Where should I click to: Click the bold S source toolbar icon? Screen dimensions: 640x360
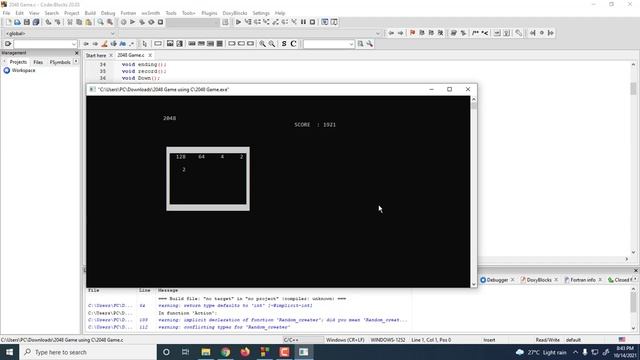(x=284, y=44)
